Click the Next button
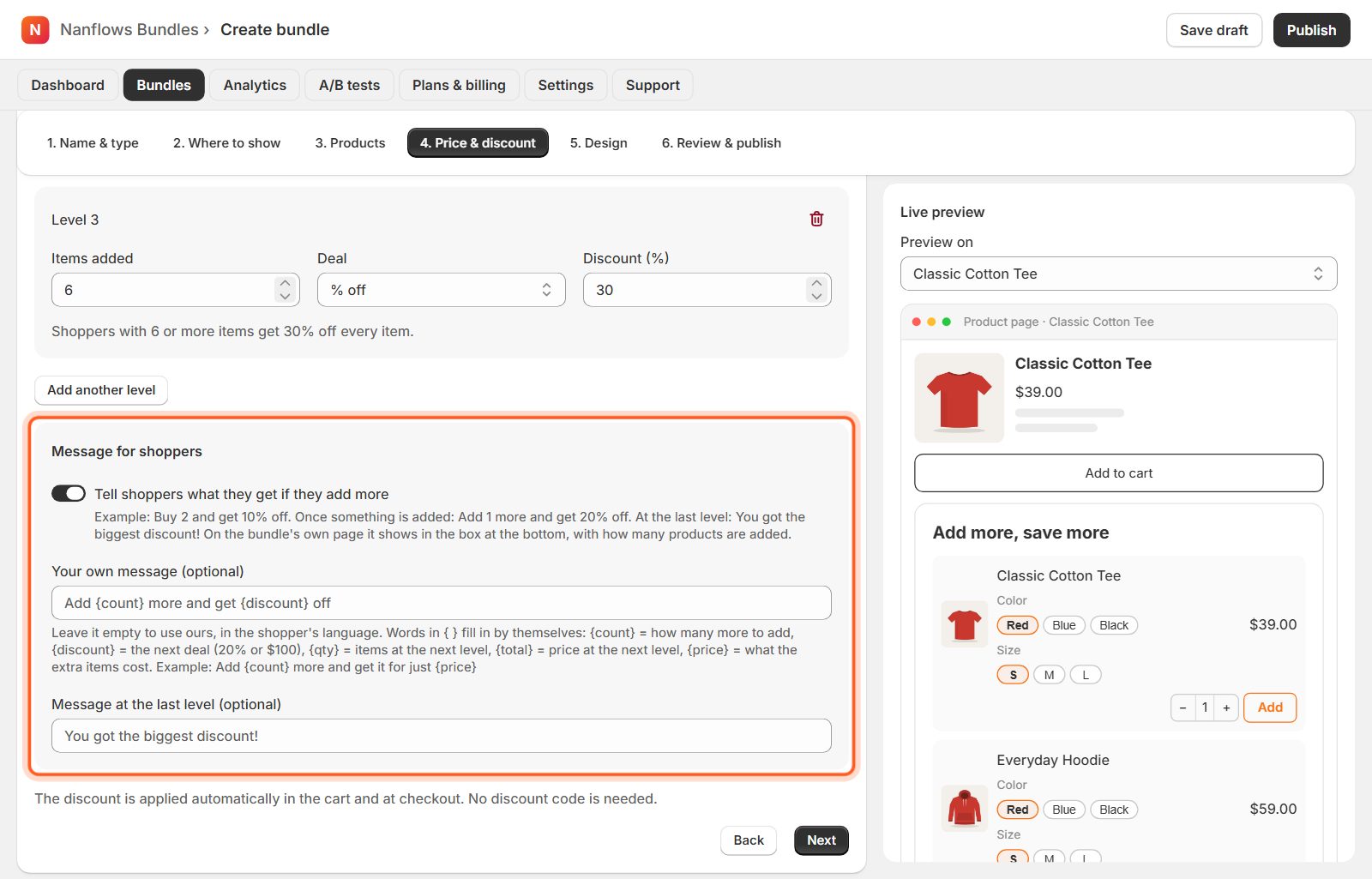The width and height of the screenshot is (1372, 879). coord(821,840)
